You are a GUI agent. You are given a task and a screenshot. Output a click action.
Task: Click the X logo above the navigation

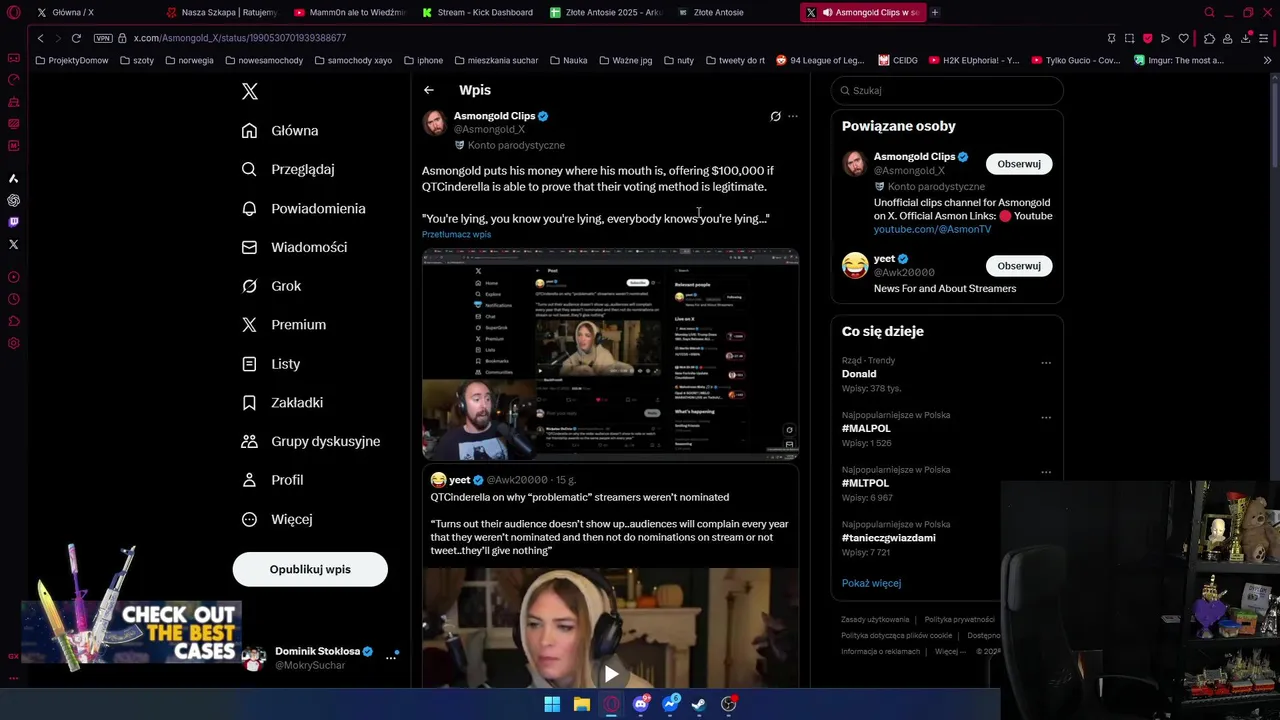click(x=250, y=91)
